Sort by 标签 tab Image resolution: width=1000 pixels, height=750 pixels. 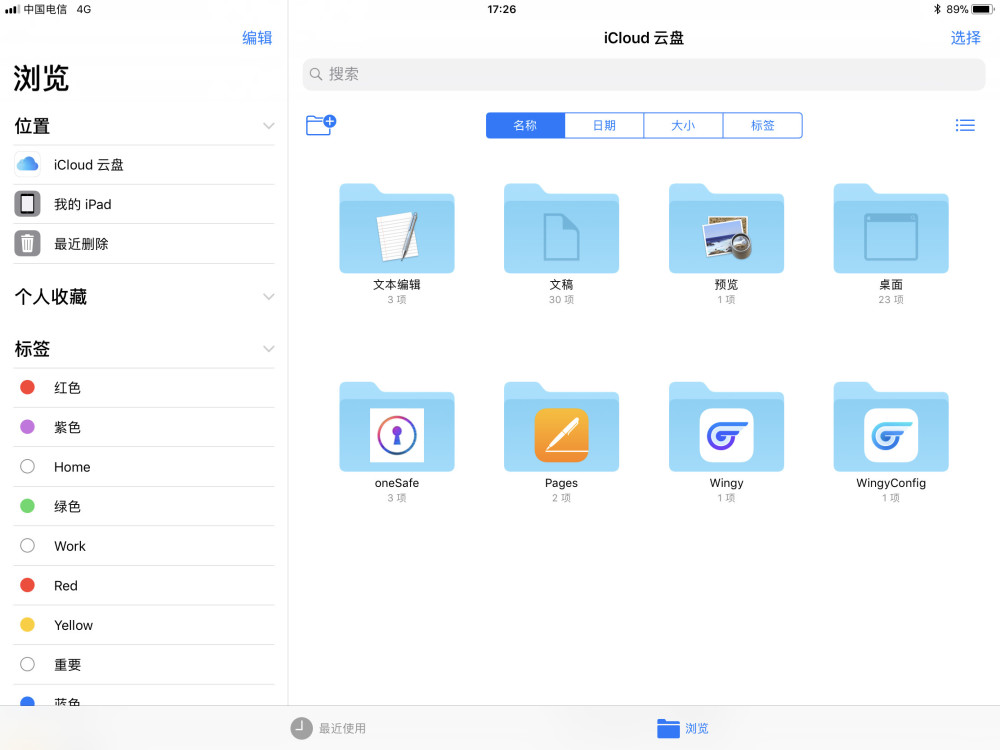(x=763, y=125)
